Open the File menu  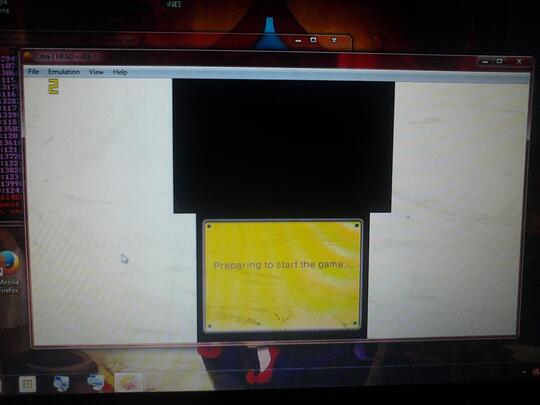click(33, 71)
